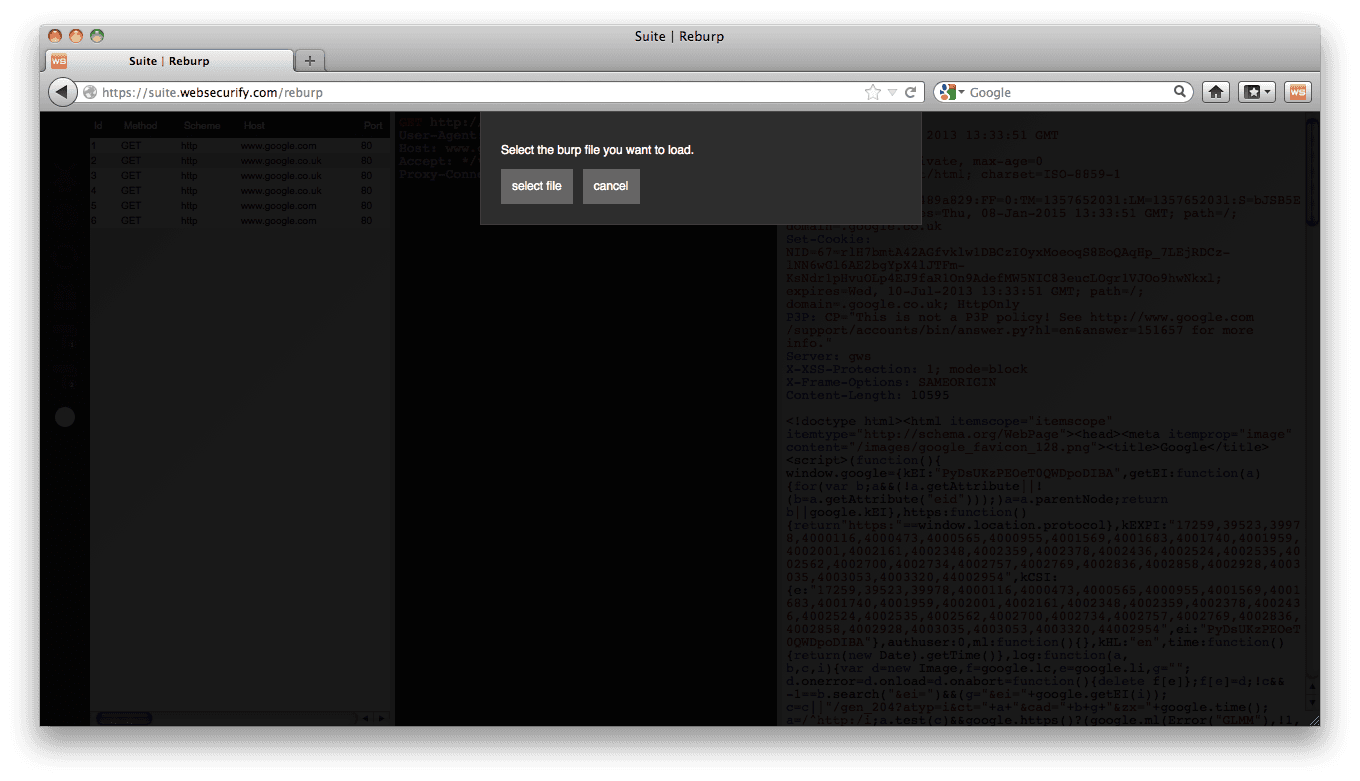1360x781 pixels.
Task: Open the URL history dropdown arrow
Action: coord(893,92)
